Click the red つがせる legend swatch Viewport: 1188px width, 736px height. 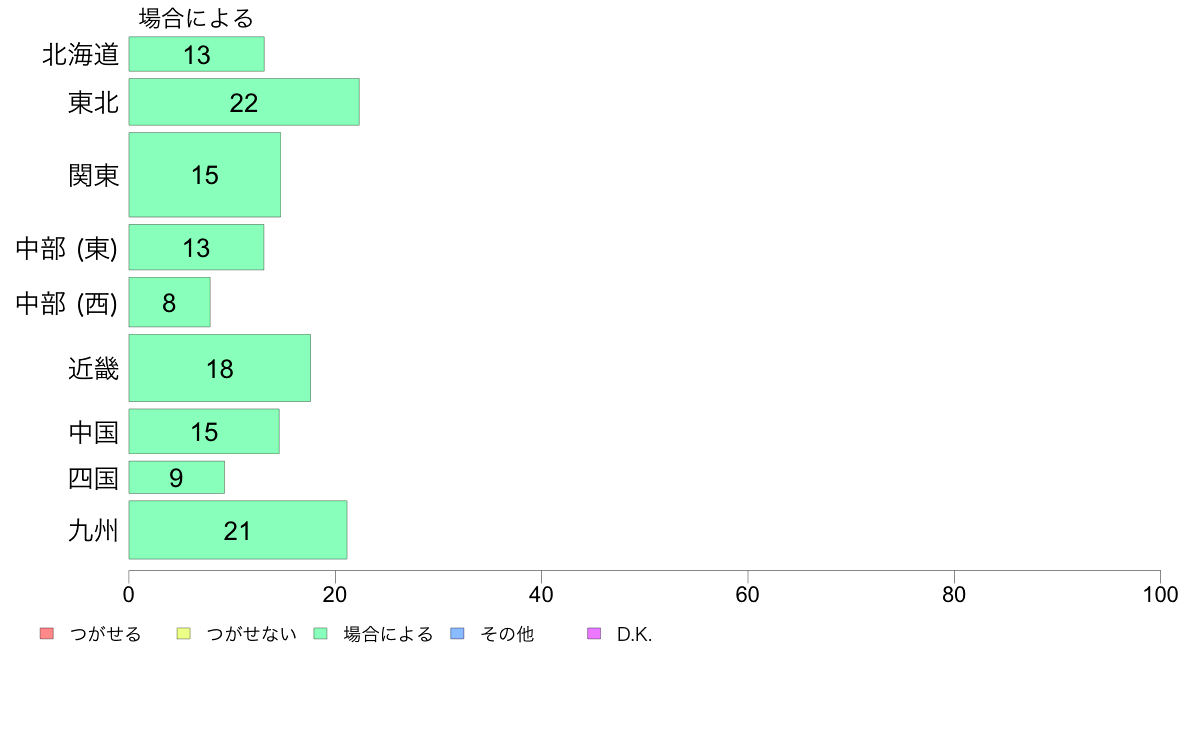point(47,634)
